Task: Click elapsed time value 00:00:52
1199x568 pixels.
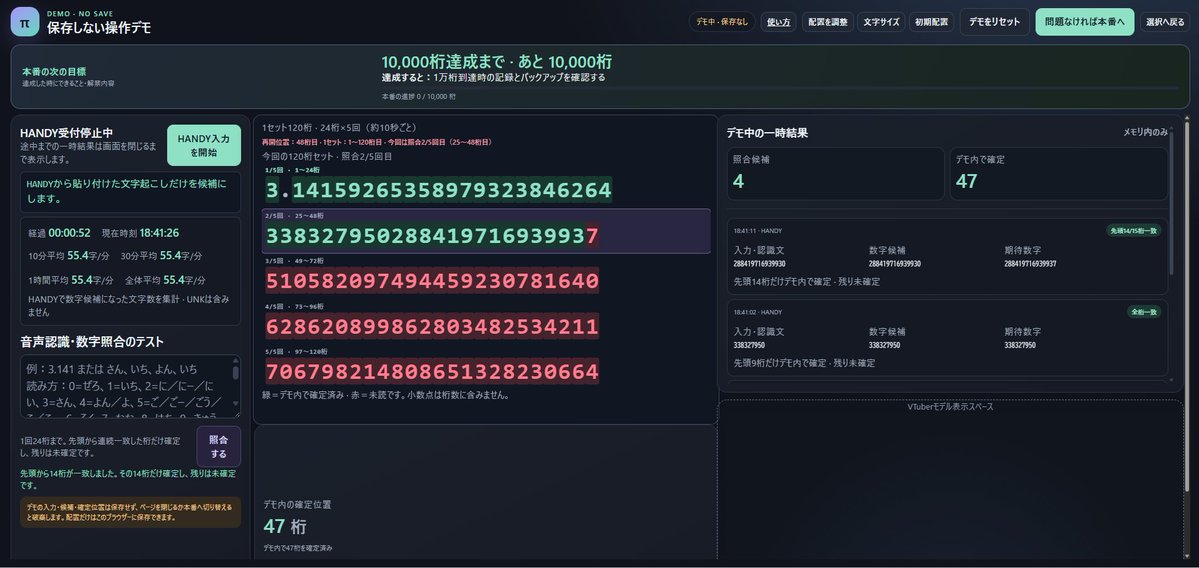Action: pos(70,232)
